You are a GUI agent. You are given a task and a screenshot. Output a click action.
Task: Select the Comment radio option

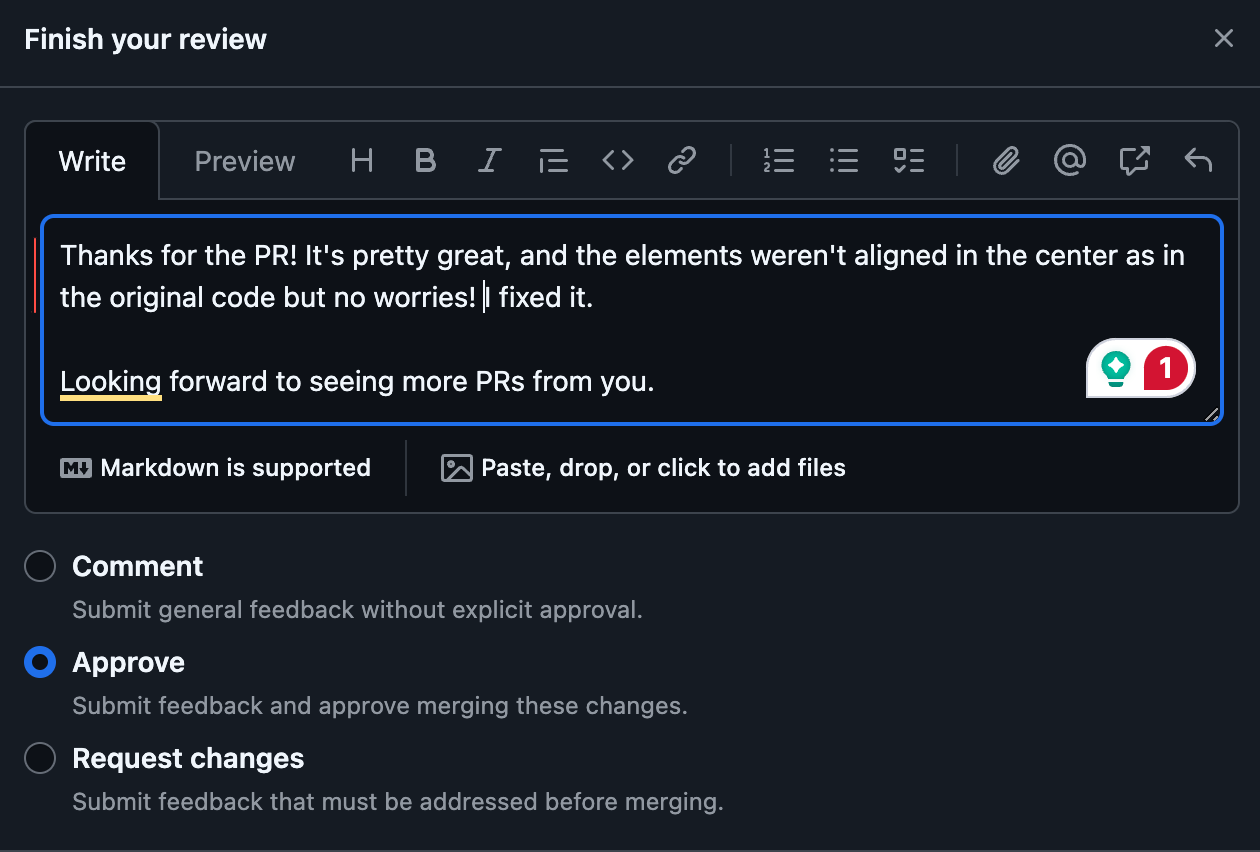pos(40,566)
